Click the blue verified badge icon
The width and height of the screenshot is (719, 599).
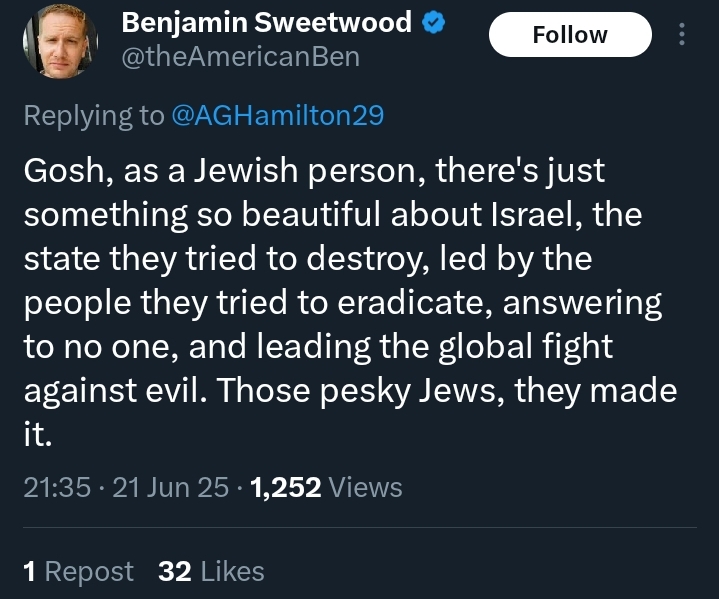click(433, 23)
